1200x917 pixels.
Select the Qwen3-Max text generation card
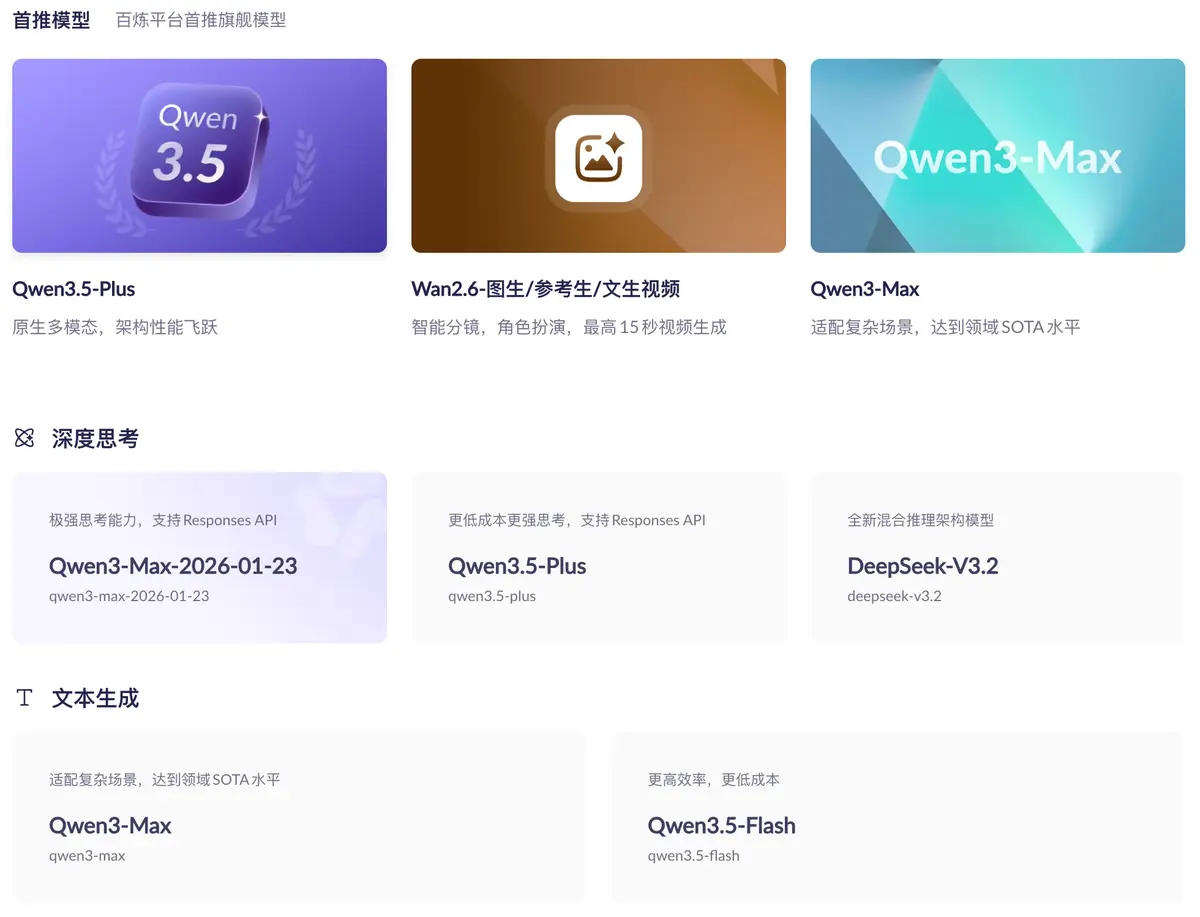point(298,817)
